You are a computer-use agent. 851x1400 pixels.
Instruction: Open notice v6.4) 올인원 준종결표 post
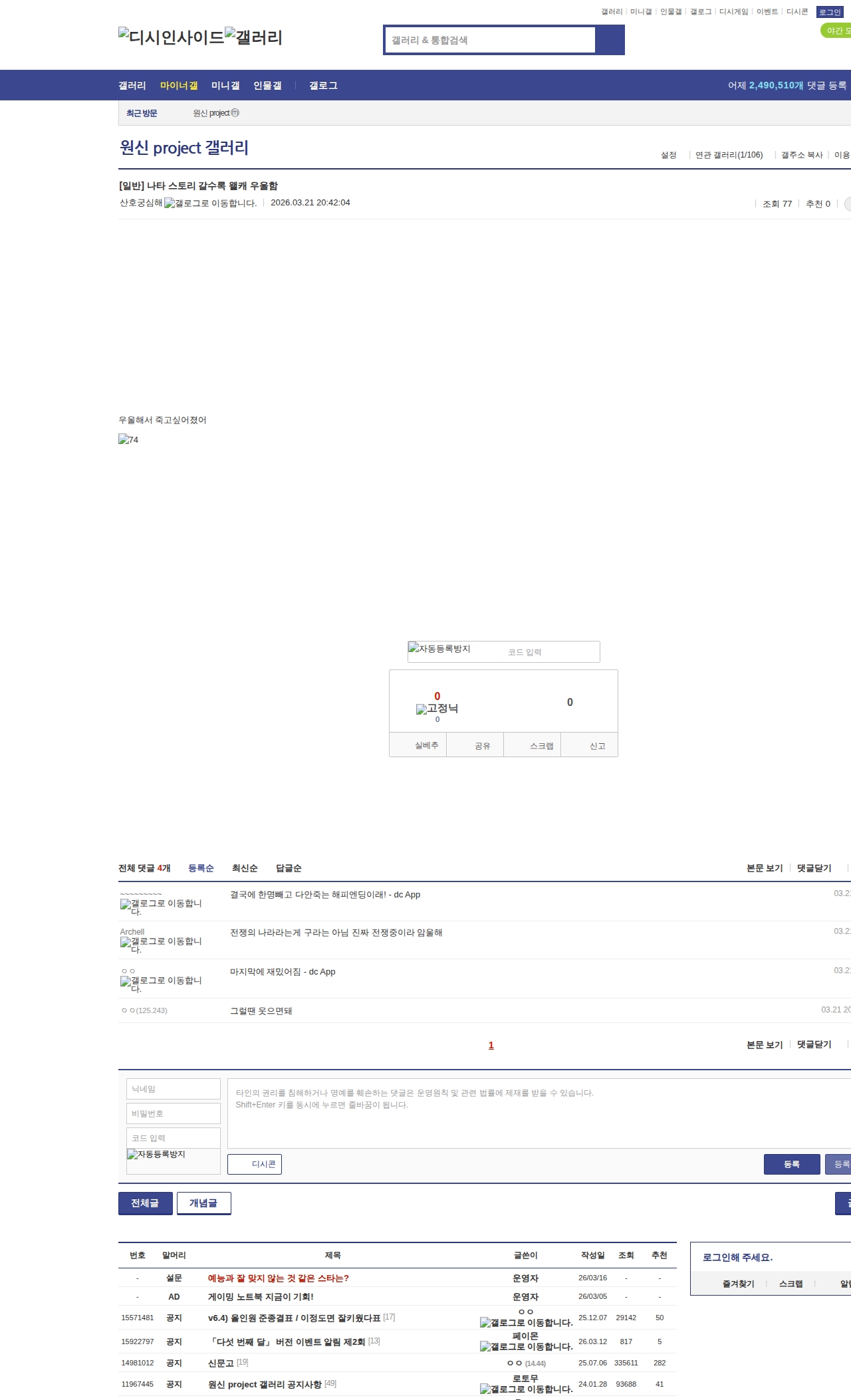(x=295, y=1318)
